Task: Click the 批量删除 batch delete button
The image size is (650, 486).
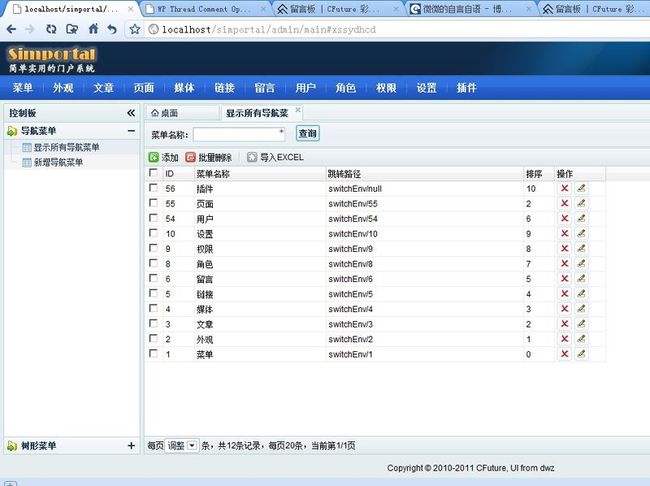Action: [209, 158]
